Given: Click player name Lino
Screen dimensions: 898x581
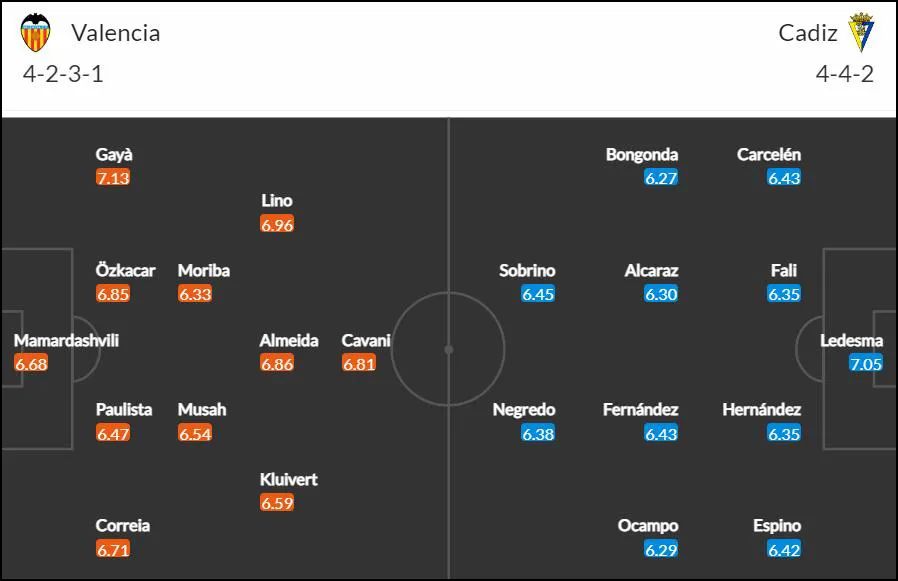Looking at the screenshot, I should (277, 201).
